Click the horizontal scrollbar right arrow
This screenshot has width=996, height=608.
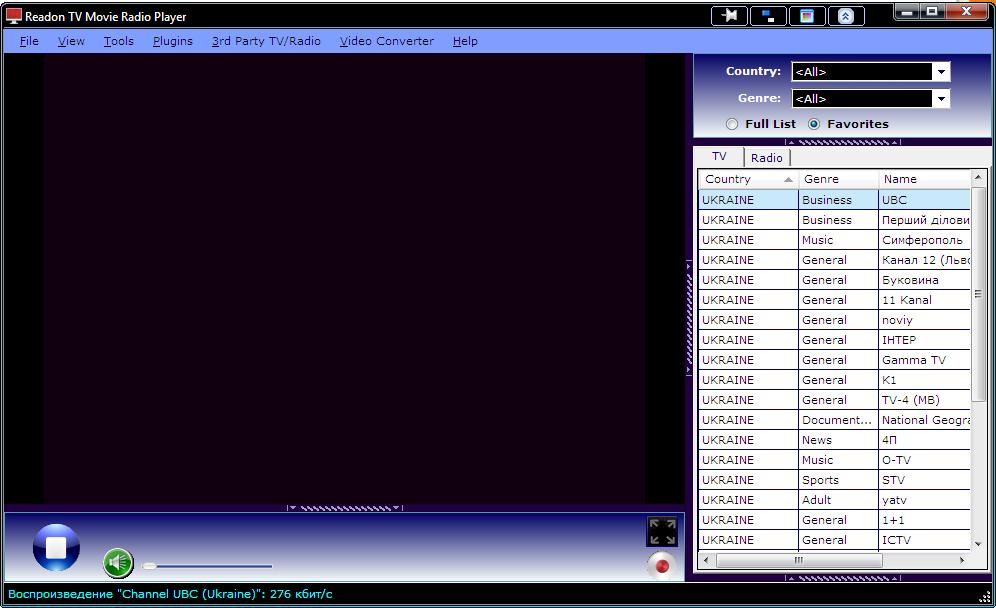point(962,560)
